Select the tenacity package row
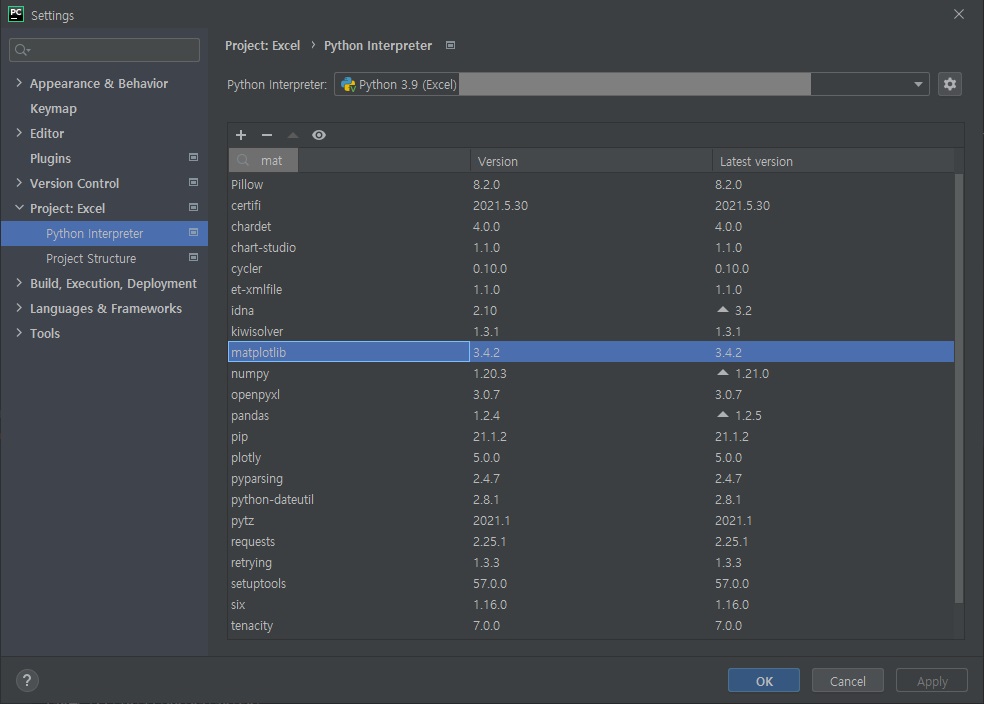The image size is (984, 704). [591, 626]
